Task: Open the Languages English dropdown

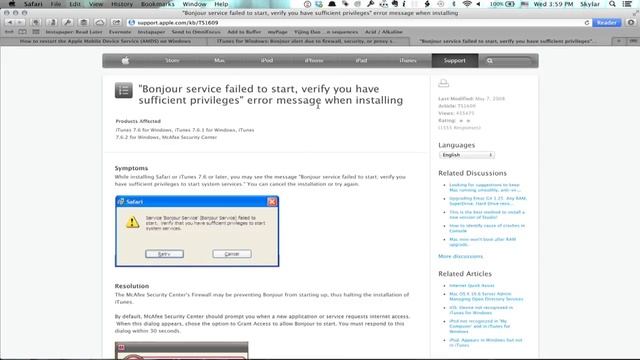Action: click(x=467, y=155)
